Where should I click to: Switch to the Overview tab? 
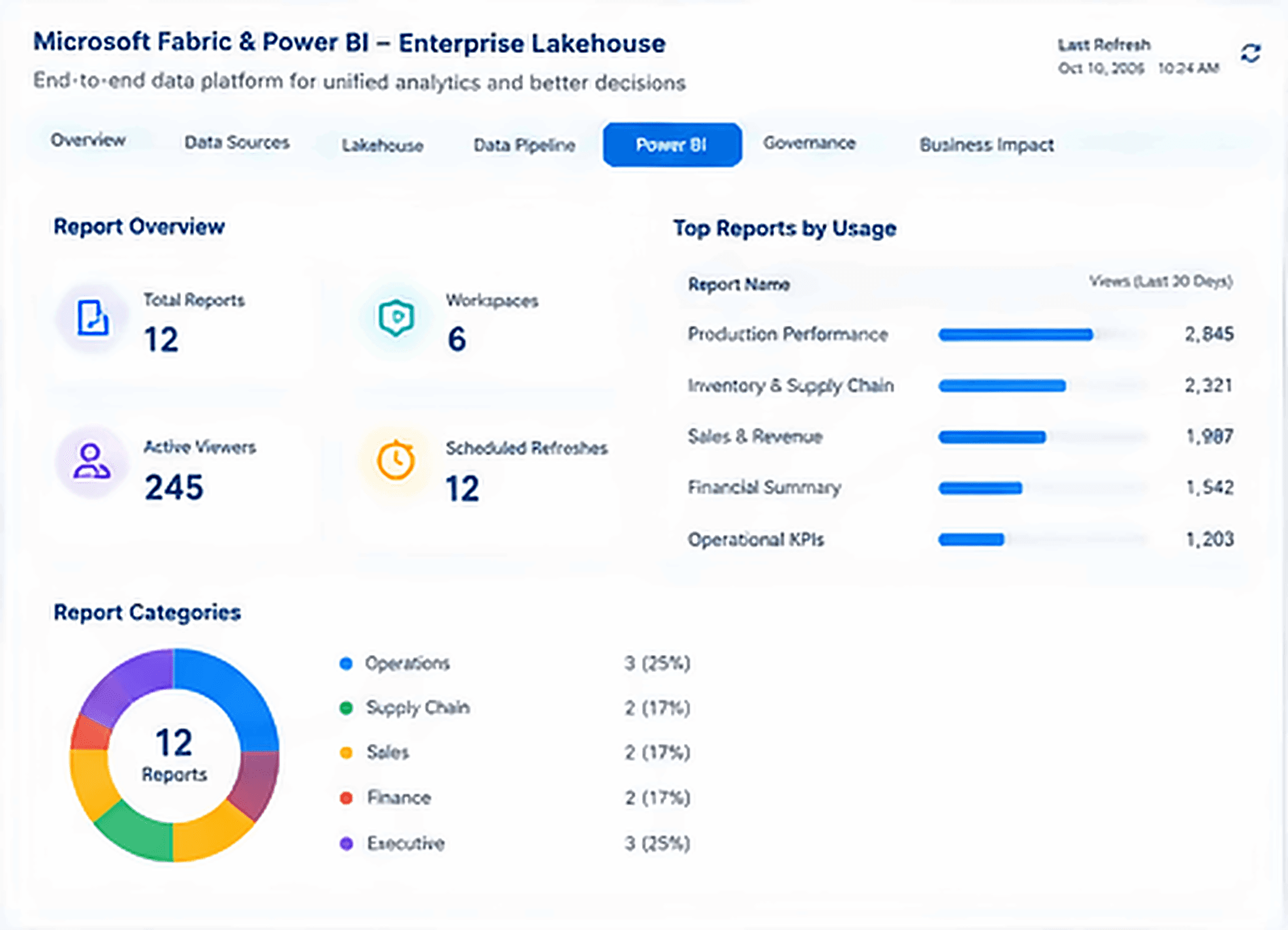click(88, 140)
